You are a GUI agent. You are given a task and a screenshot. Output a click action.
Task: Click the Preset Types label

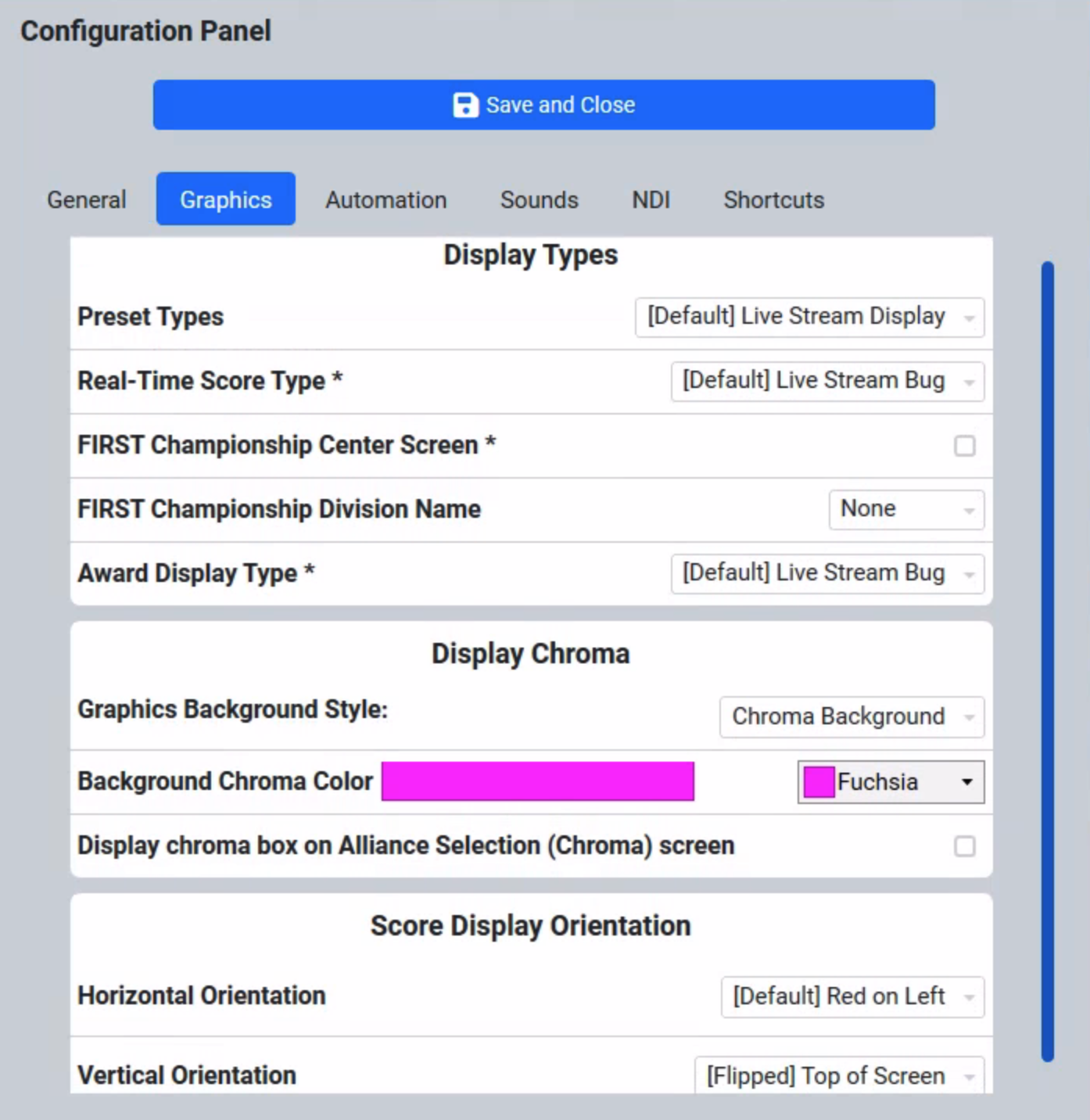[x=151, y=317]
